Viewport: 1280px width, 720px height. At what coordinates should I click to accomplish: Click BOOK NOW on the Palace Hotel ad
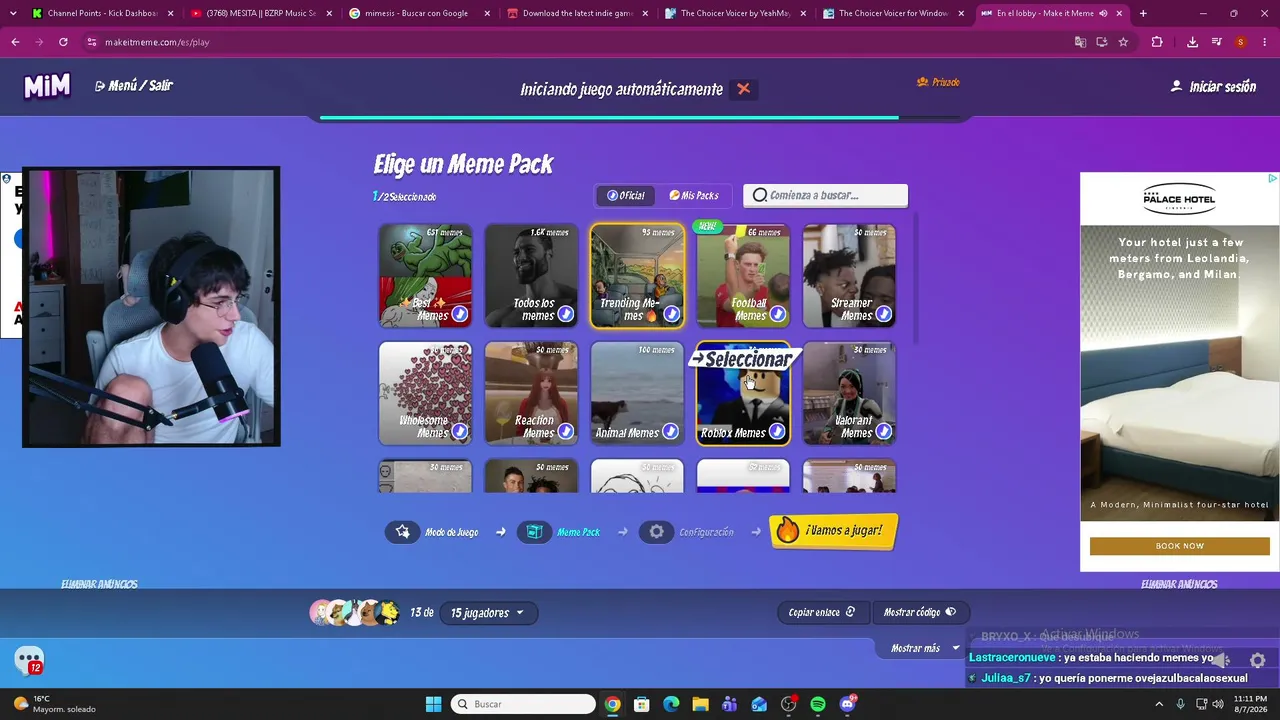(1180, 546)
